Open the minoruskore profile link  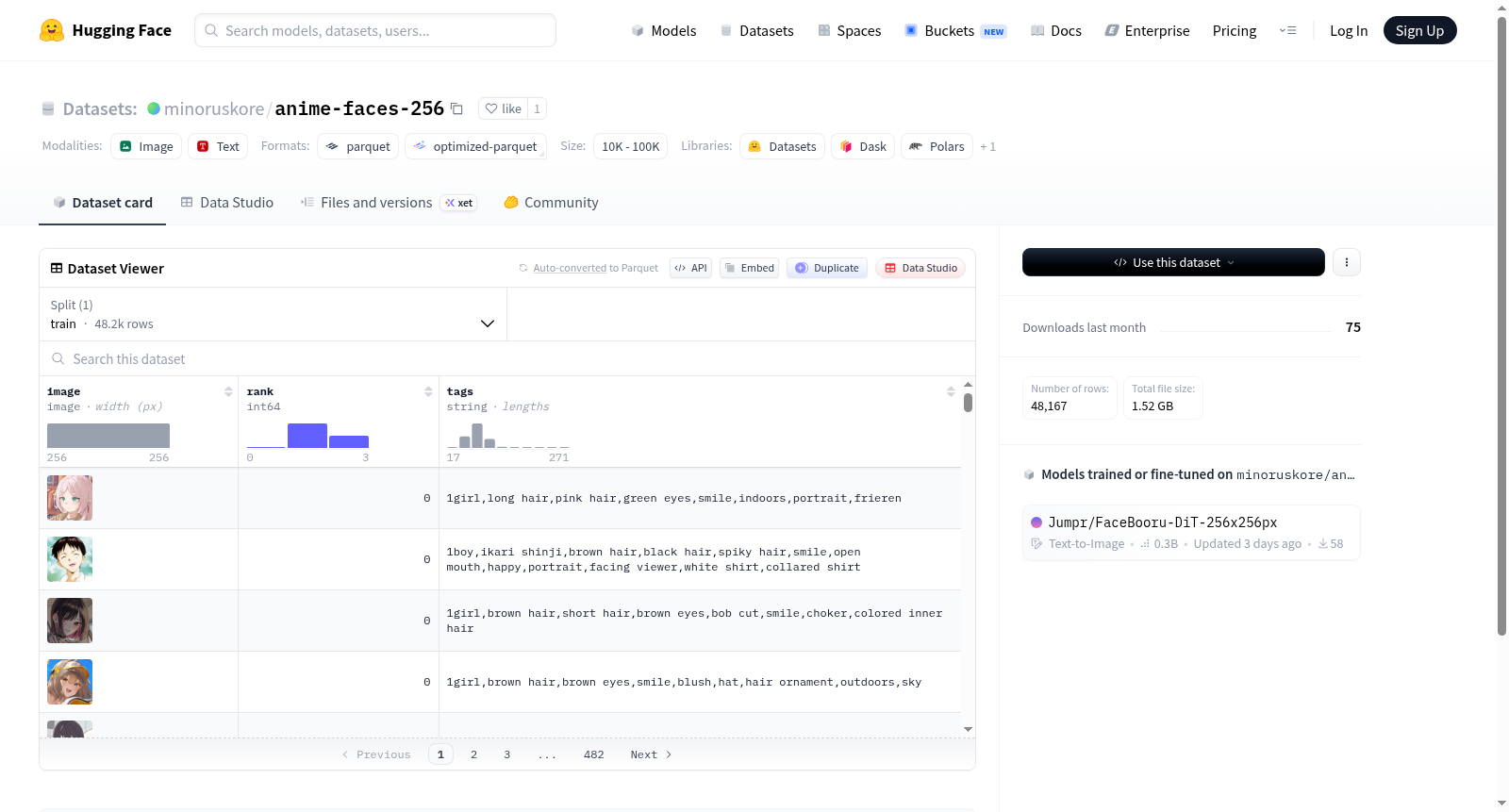click(x=214, y=108)
